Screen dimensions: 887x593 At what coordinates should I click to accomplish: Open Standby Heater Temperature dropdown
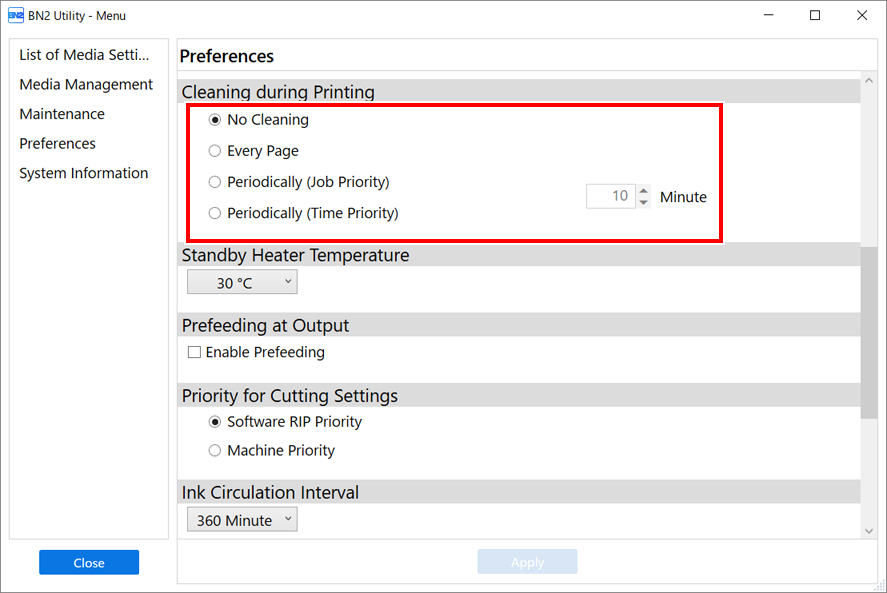[242, 282]
